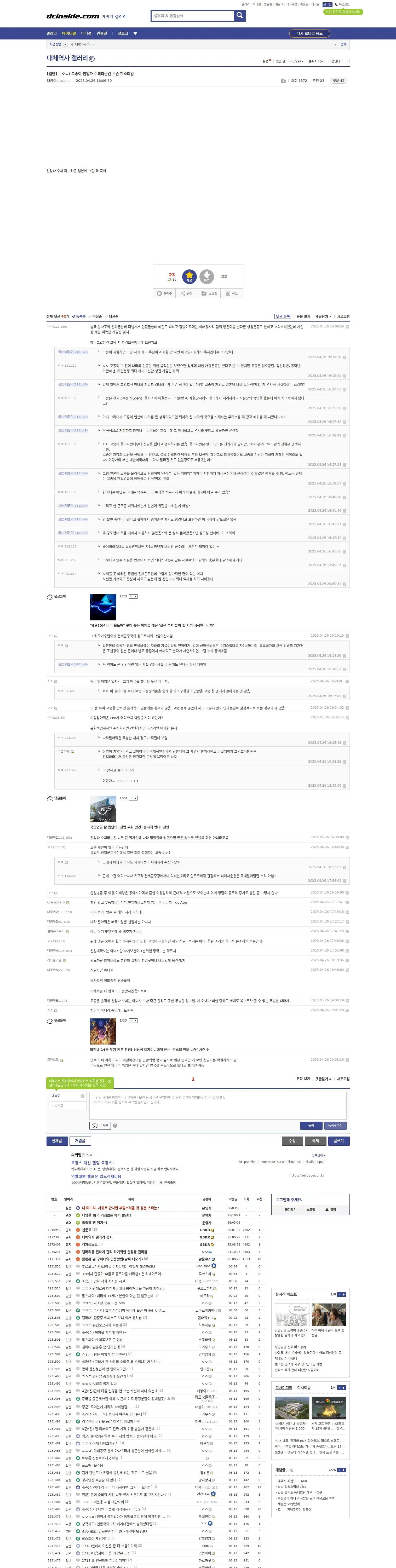Image resolution: width=396 pixels, height=1568 pixels.
Task: Select 등록순 comment sort order
Action: coord(79,316)
